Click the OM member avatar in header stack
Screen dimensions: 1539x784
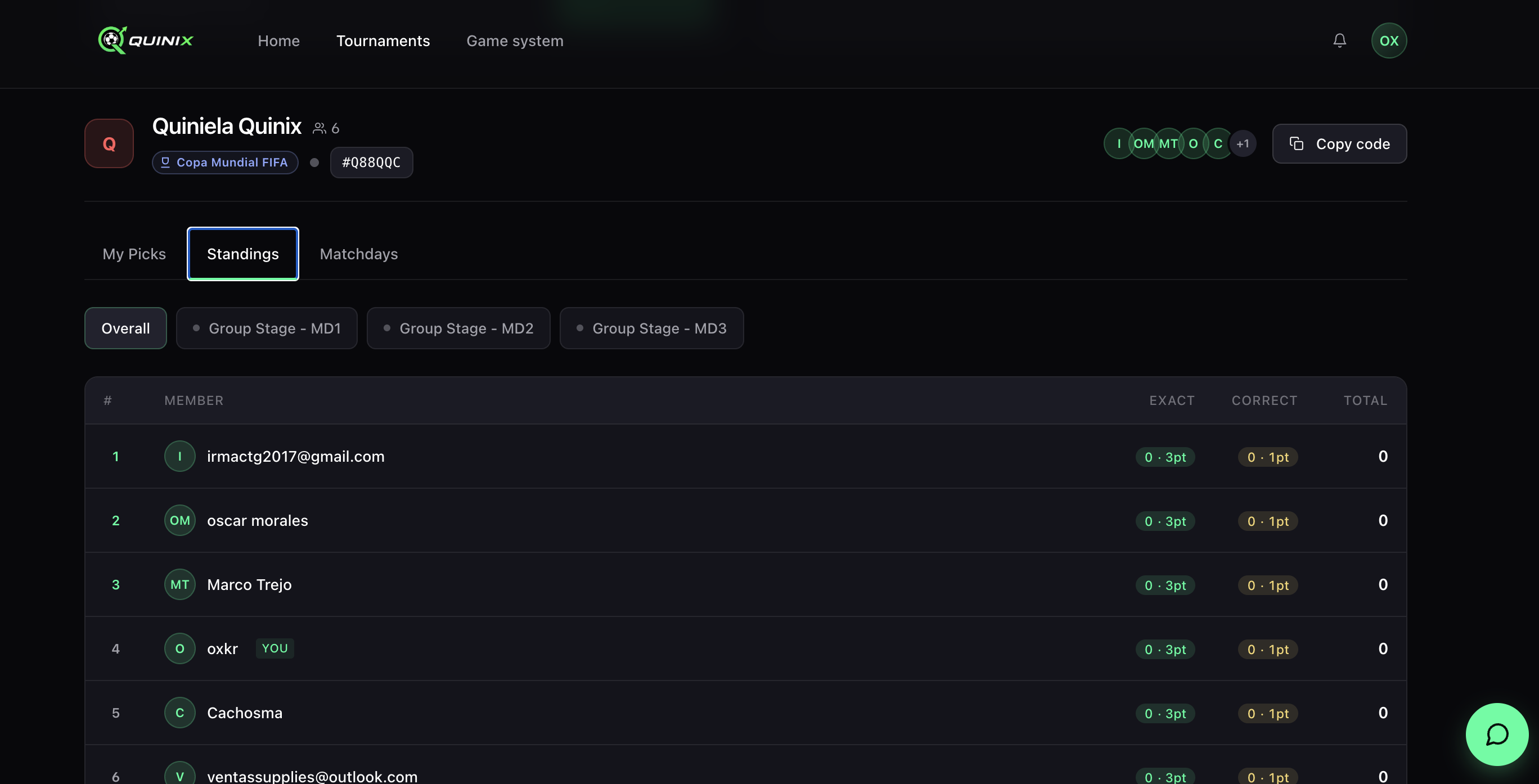tap(1144, 143)
